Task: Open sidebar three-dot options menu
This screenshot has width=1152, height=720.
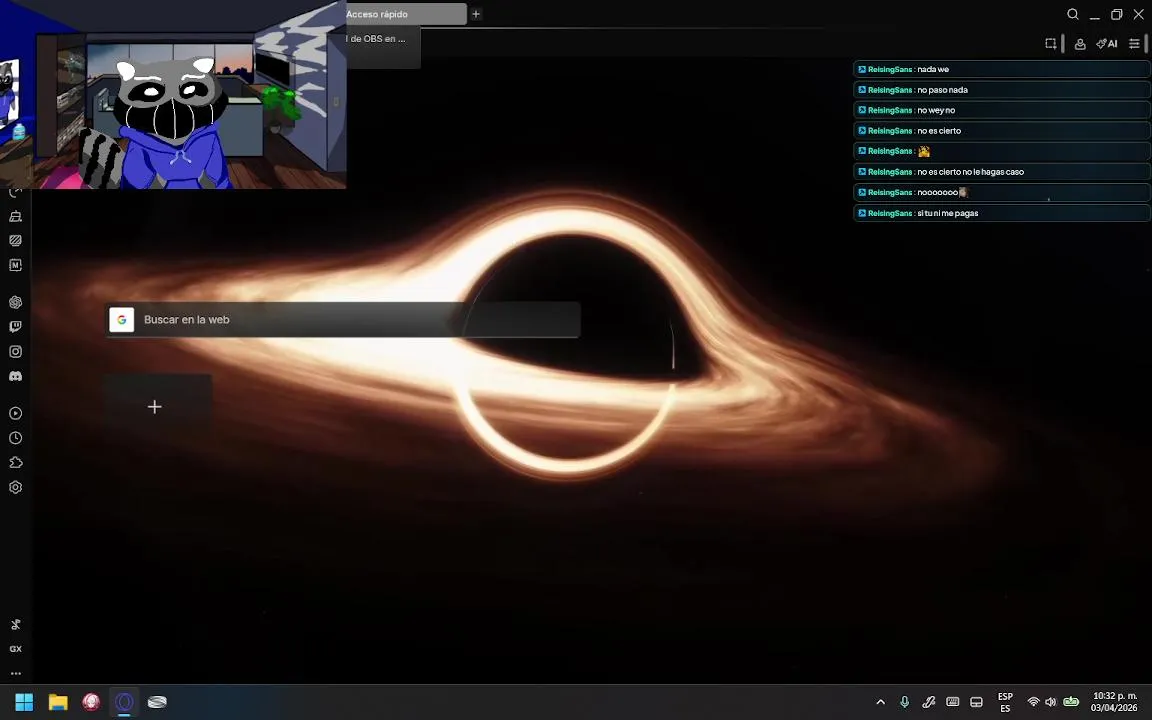Action: (x=15, y=673)
